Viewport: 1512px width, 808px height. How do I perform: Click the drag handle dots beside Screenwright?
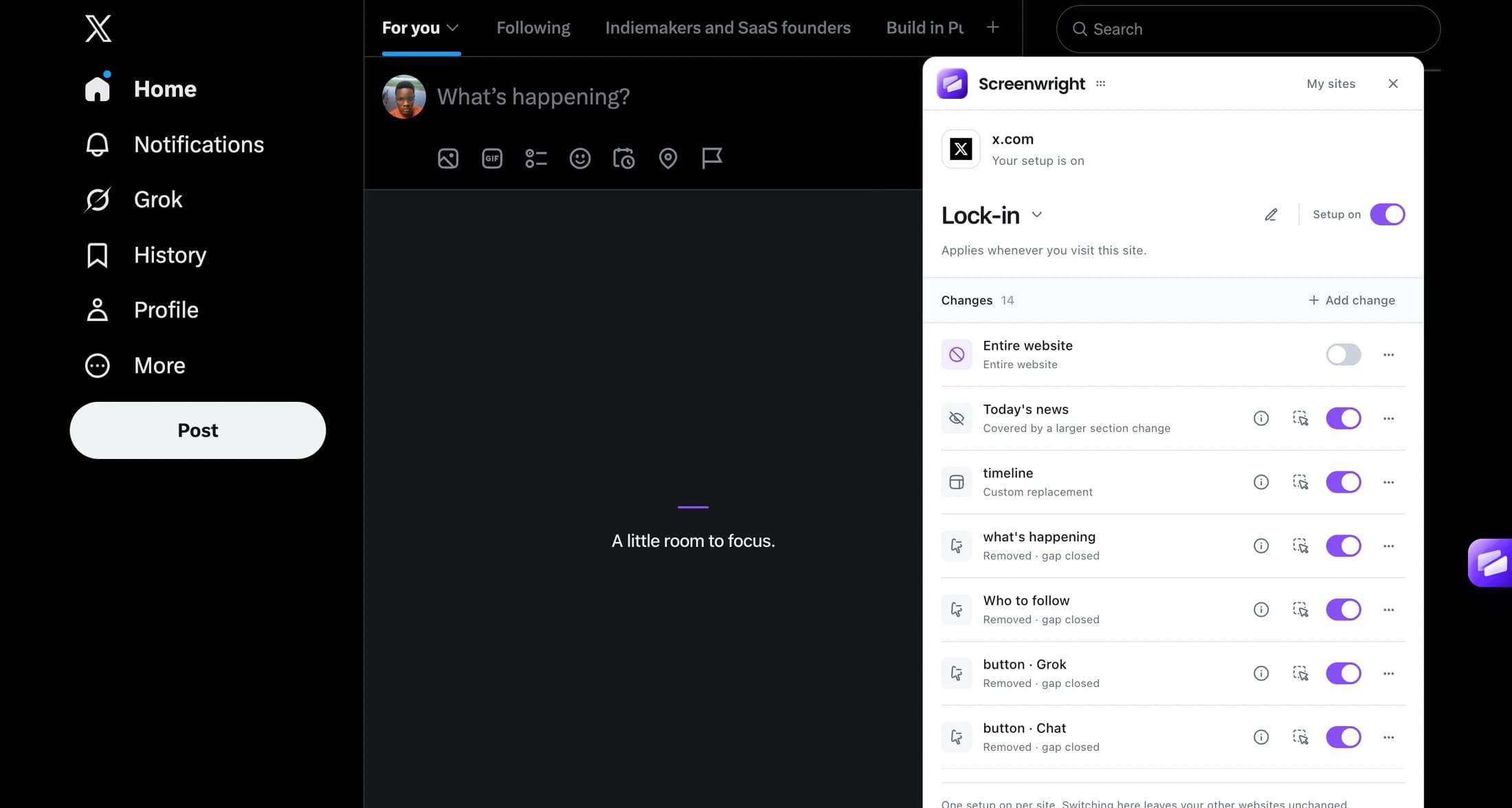[1101, 84]
